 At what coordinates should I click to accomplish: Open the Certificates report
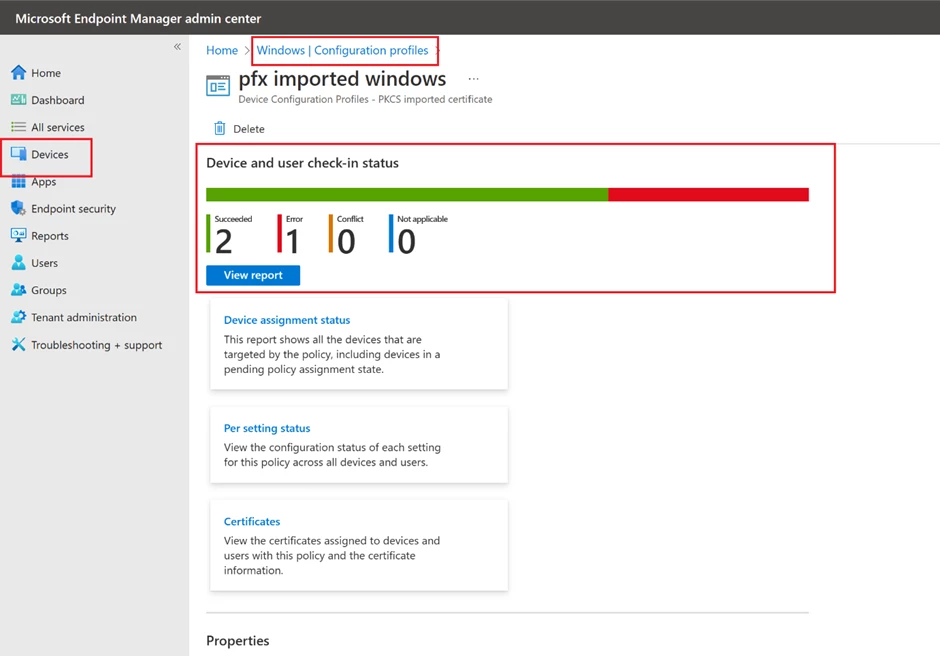[x=251, y=521]
